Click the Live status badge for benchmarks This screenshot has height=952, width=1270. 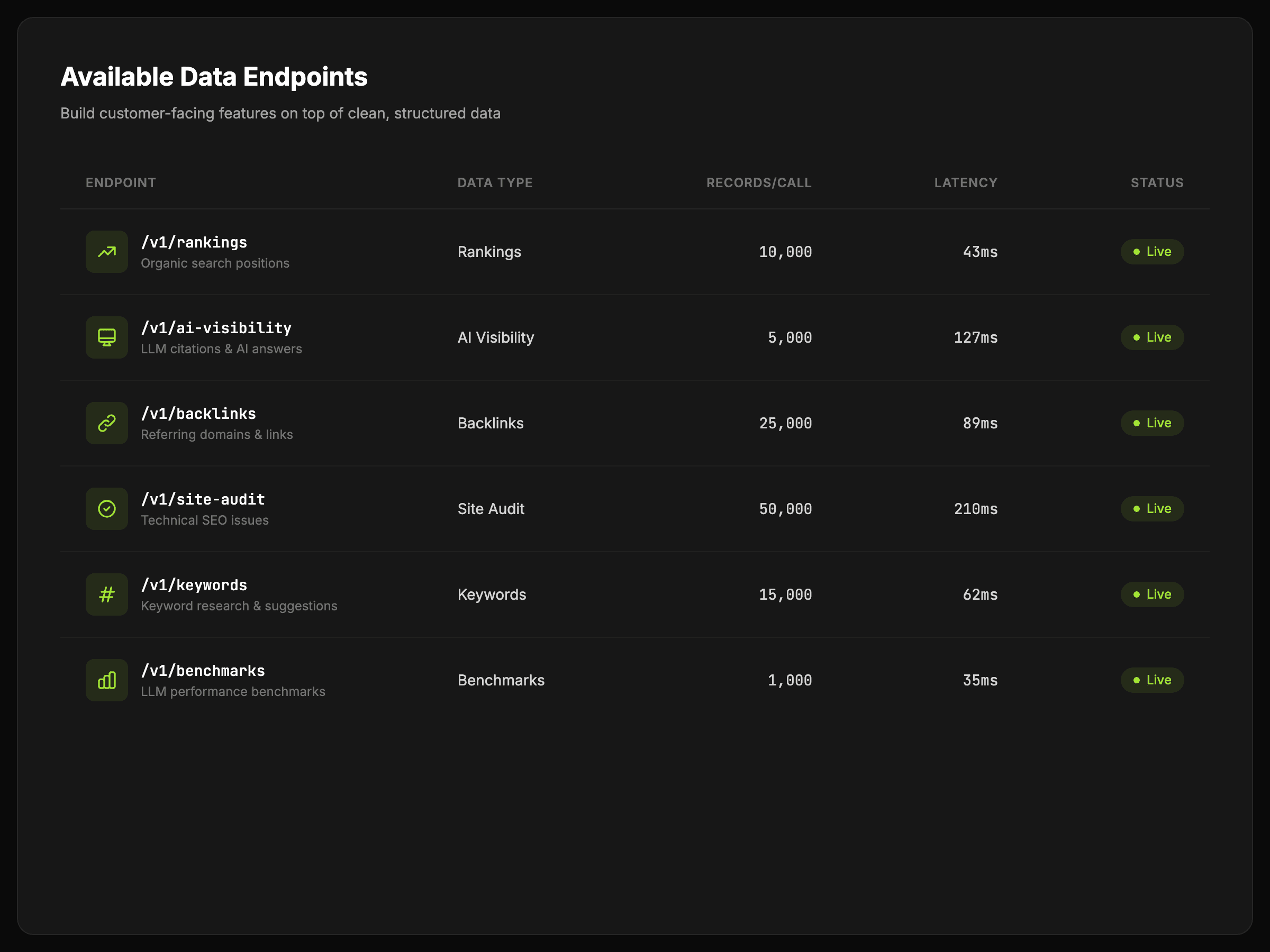(1151, 680)
